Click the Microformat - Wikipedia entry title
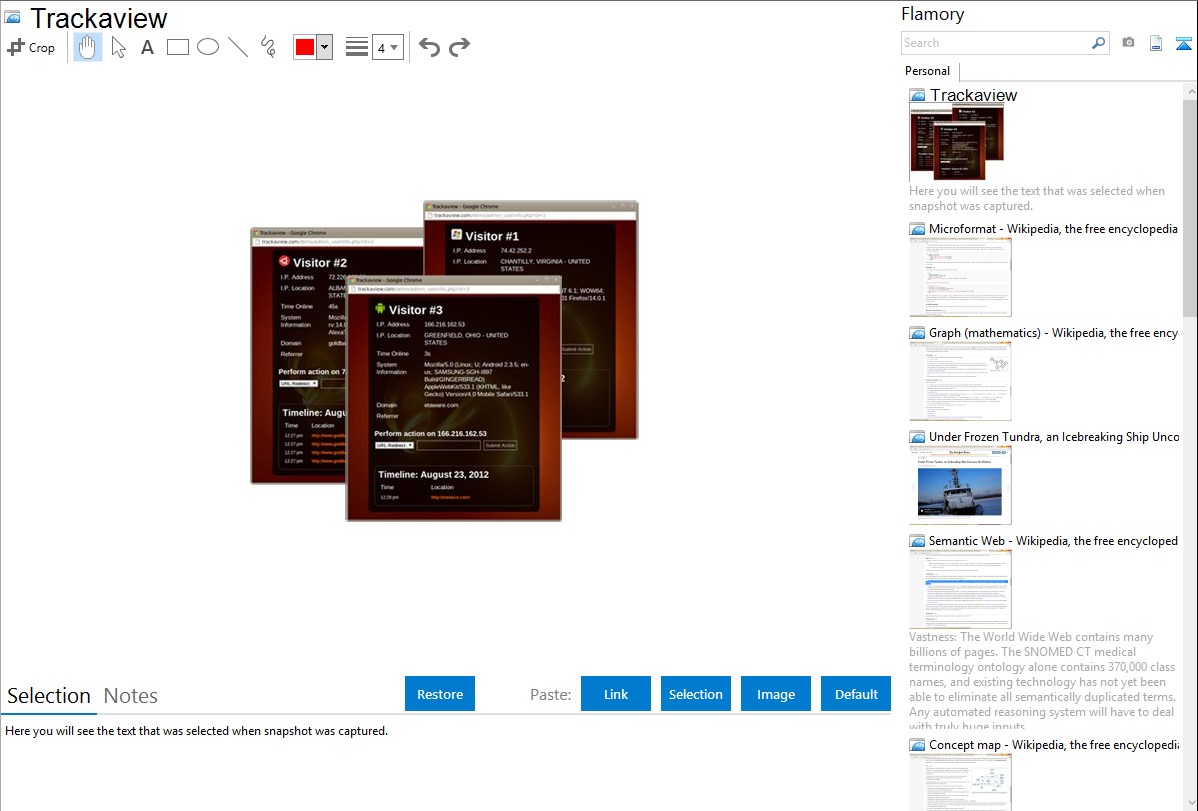This screenshot has height=811, width=1198. coord(1053,229)
